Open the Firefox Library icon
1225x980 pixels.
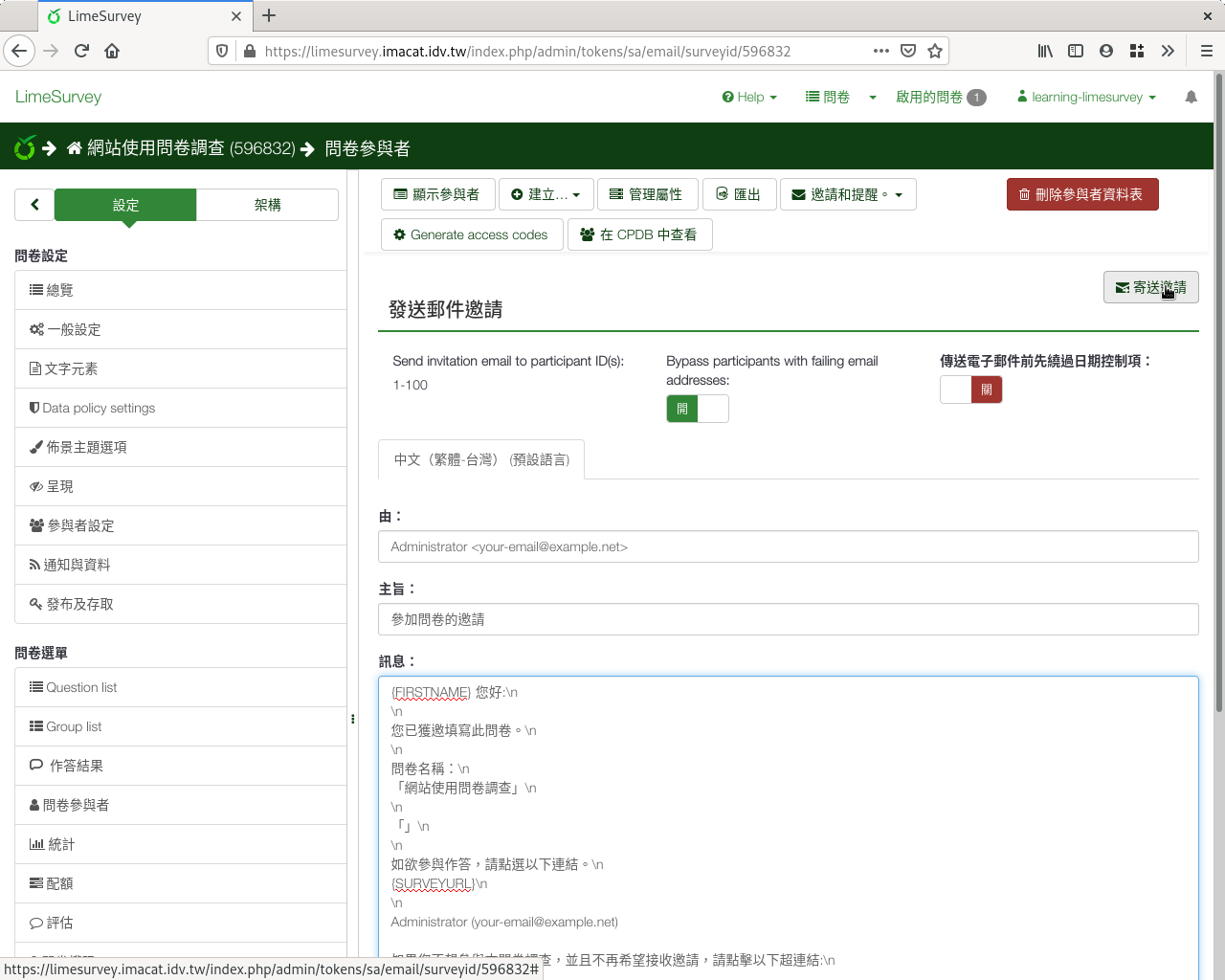[1045, 51]
